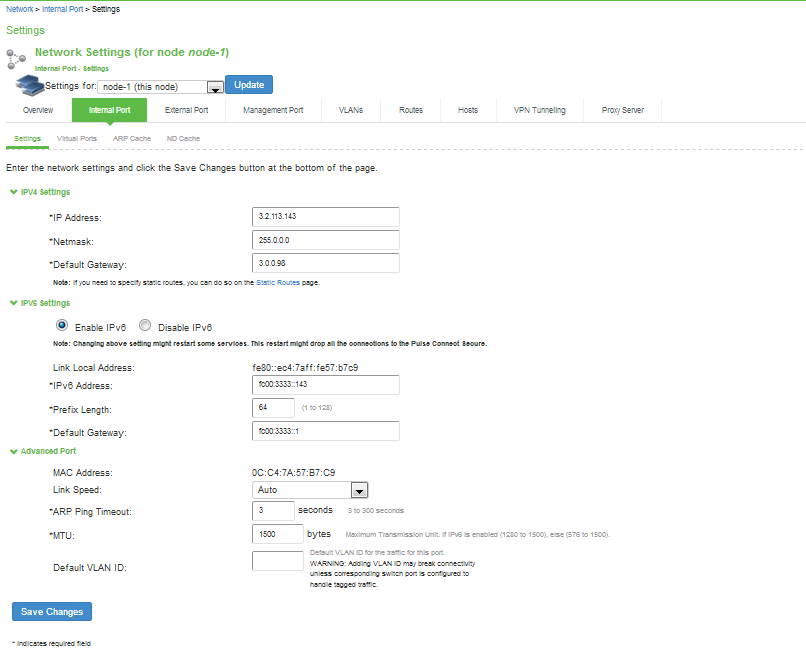
Task: Open the ARP Cache sub-tab
Action: coord(132,138)
